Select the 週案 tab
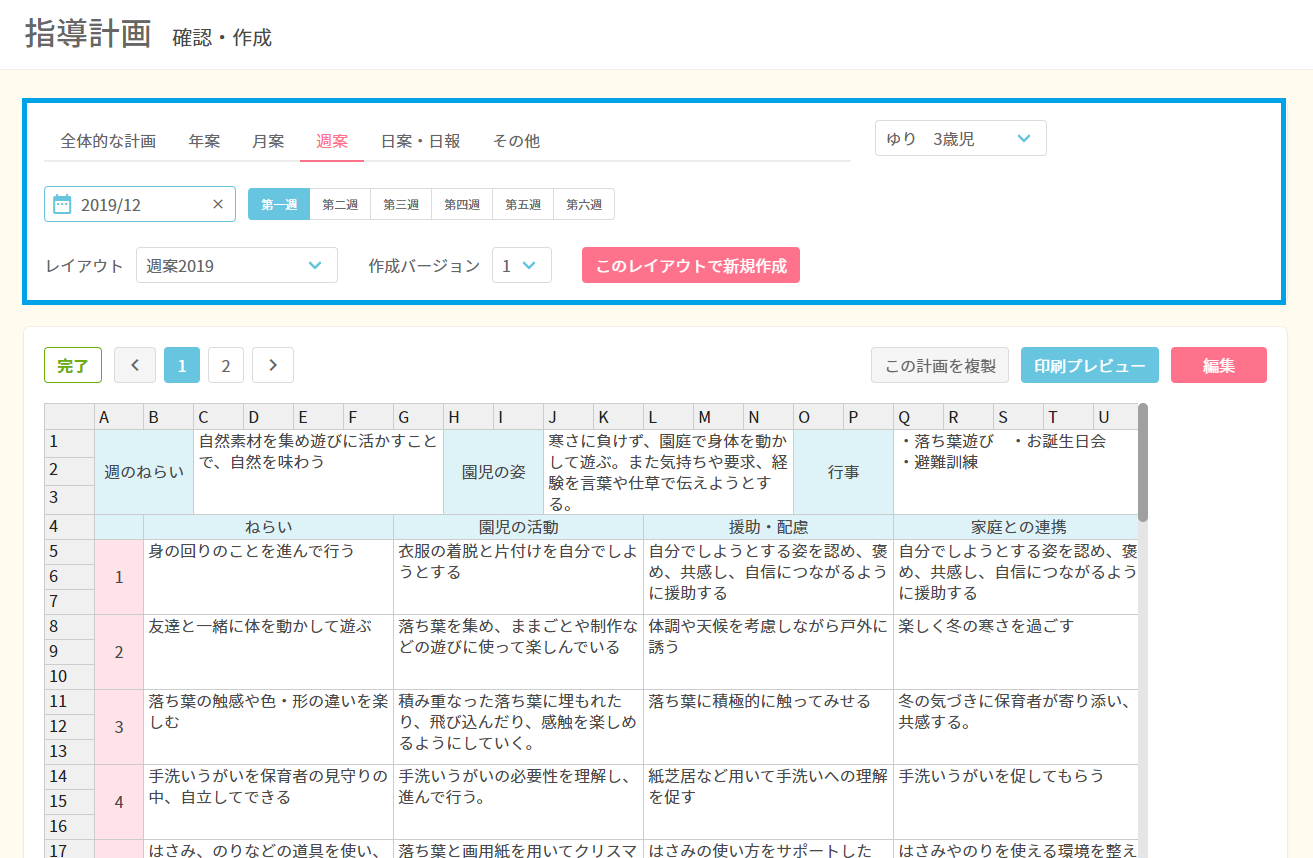 point(332,141)
